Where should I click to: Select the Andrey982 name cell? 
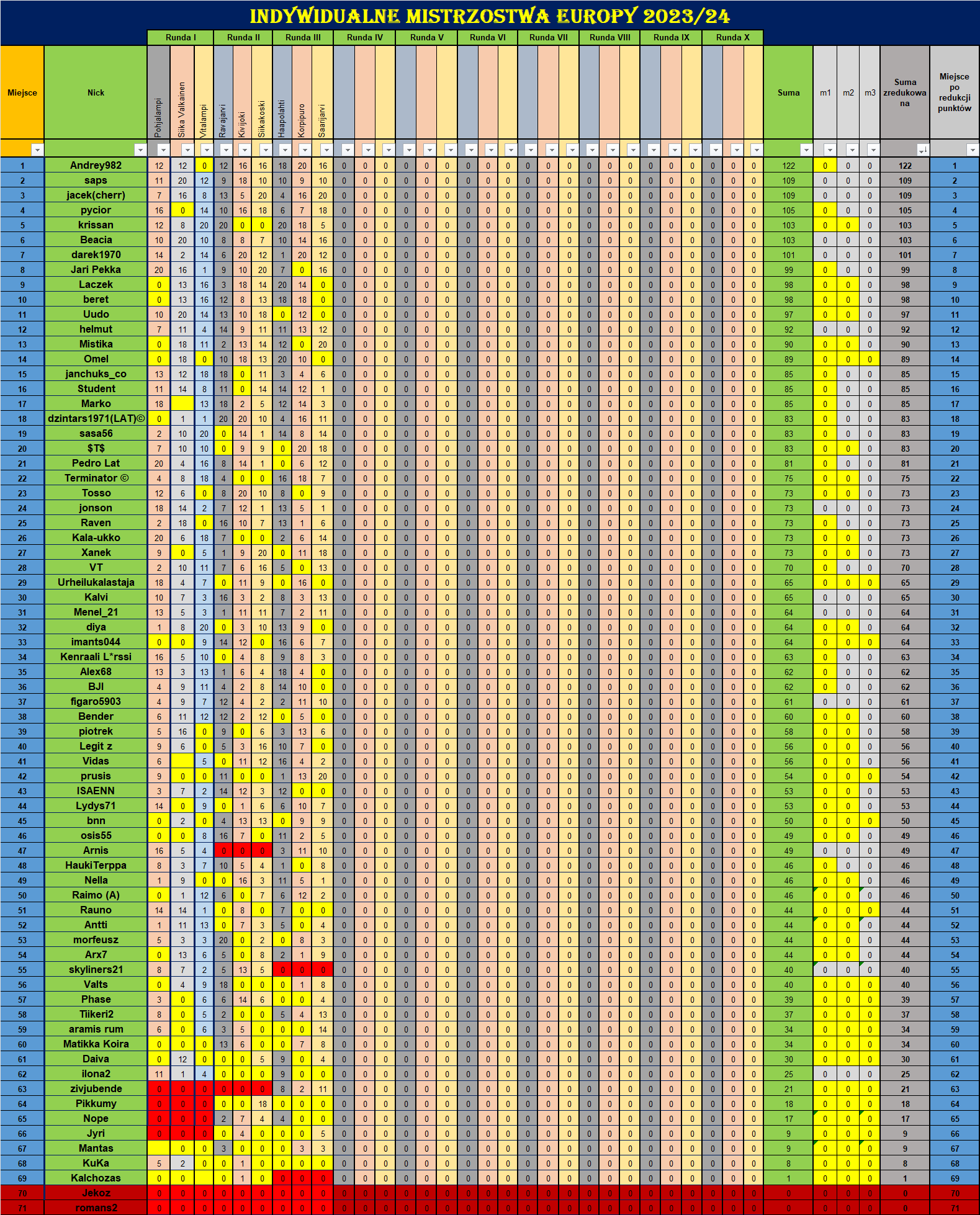pyautogui.click(x=96, y=165)
